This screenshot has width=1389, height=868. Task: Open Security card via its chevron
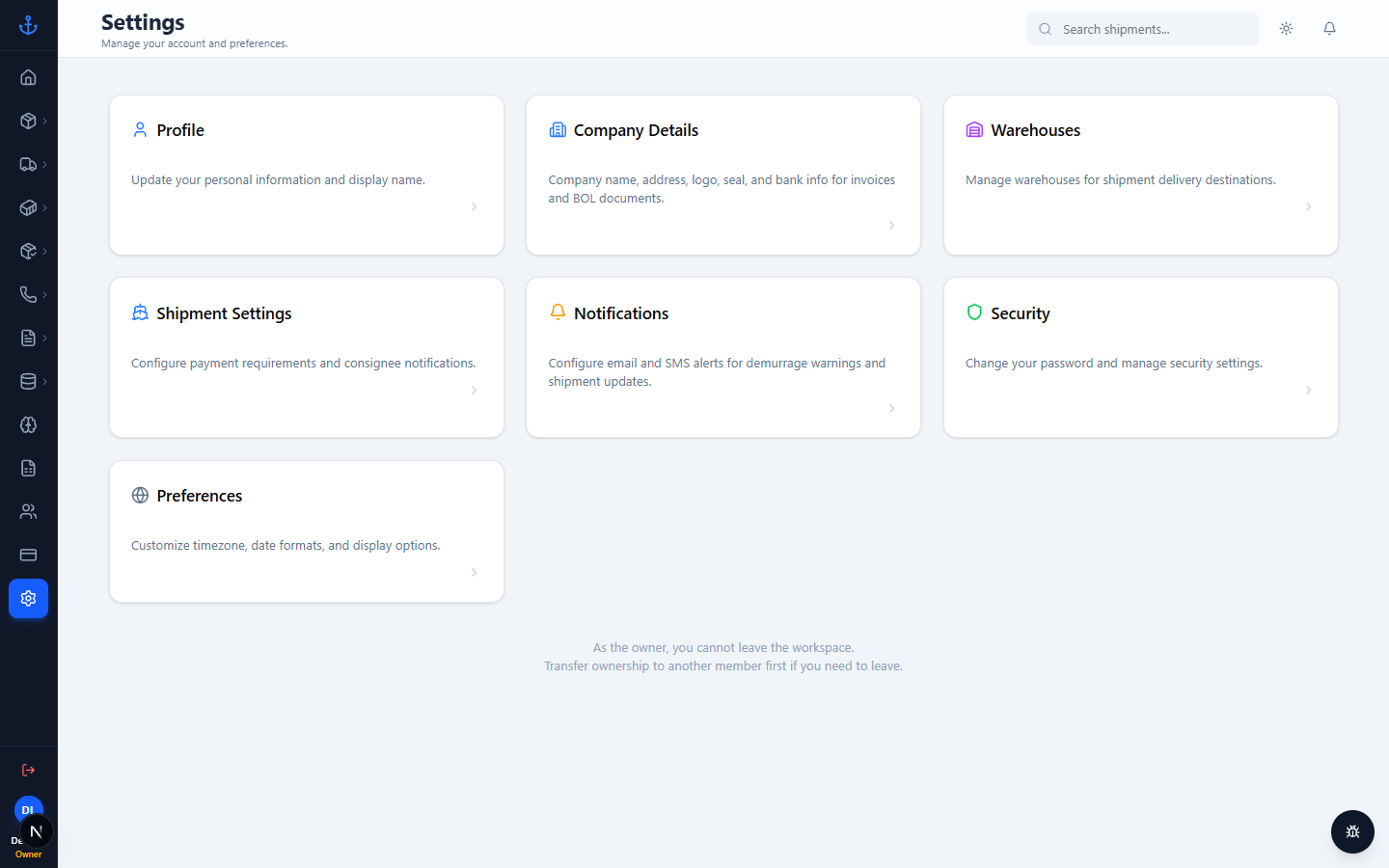1308,390
